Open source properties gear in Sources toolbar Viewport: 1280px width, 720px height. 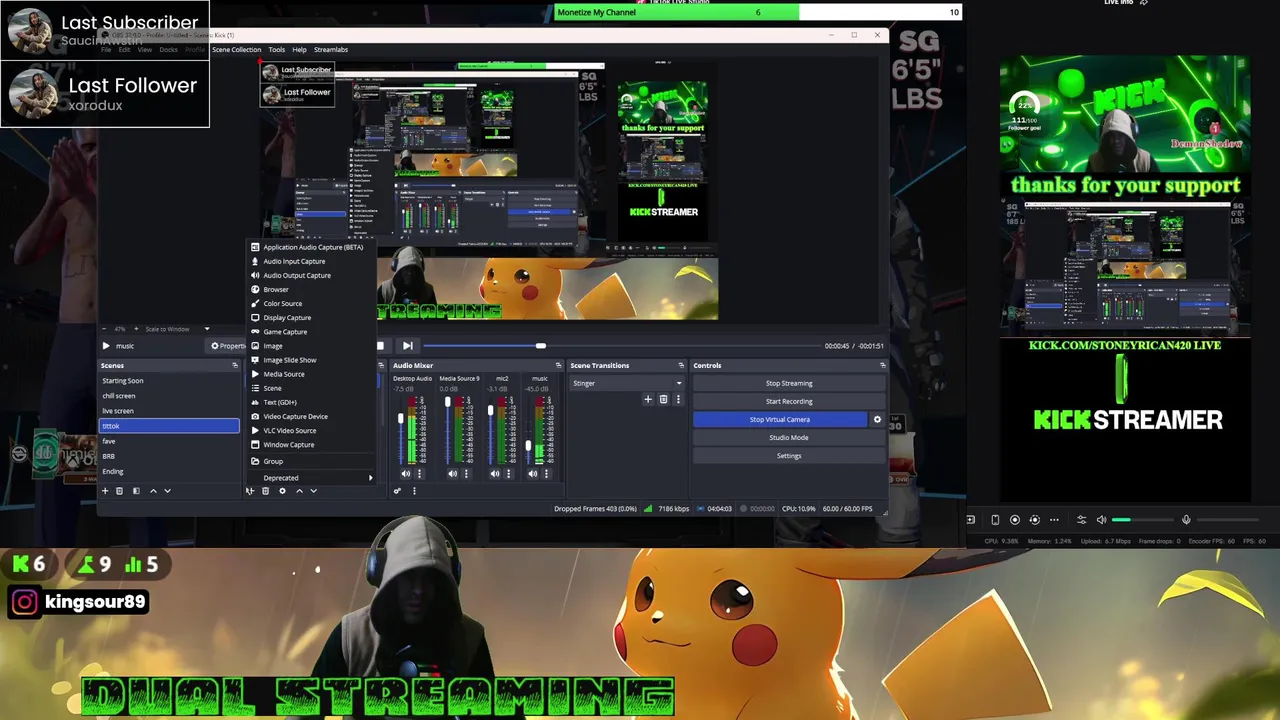282,491
